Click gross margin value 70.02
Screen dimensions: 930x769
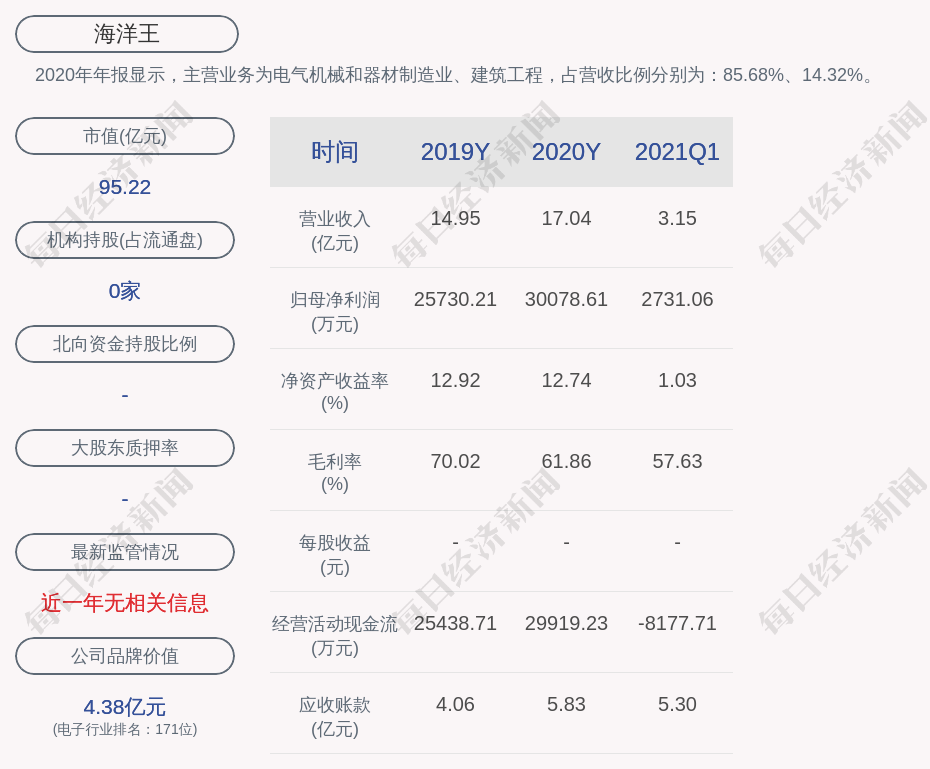pyautogui.click(x=455, y=461)
